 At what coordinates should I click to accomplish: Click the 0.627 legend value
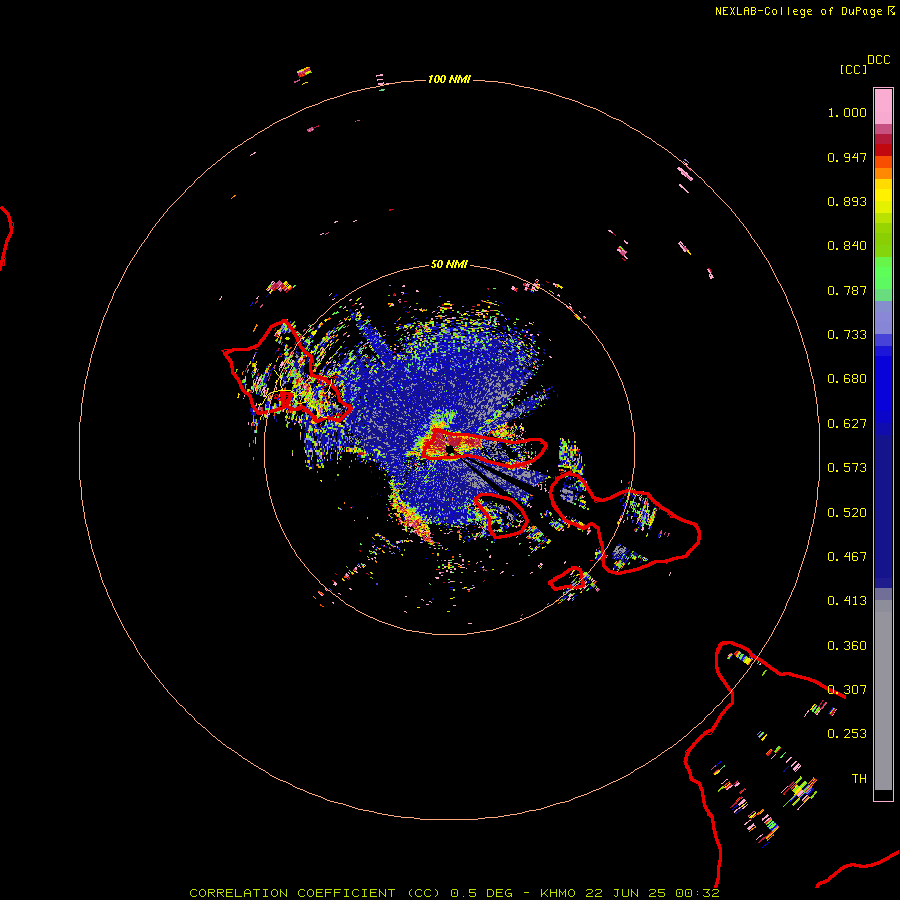coord(847,424)
